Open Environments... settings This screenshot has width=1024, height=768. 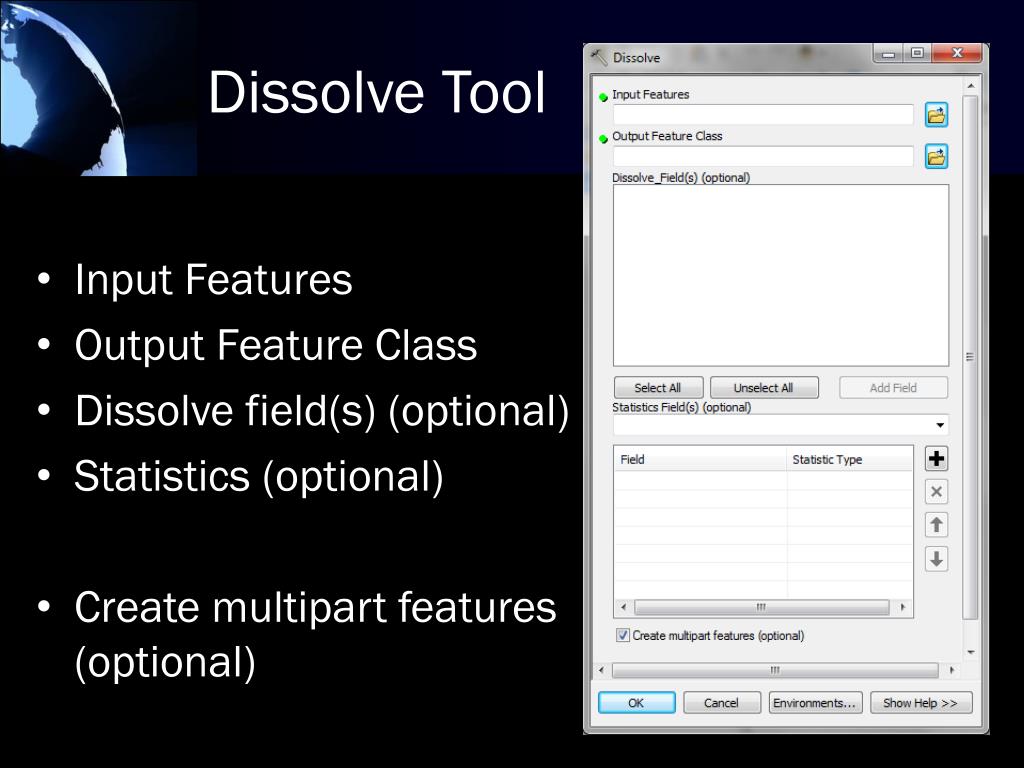815,703
